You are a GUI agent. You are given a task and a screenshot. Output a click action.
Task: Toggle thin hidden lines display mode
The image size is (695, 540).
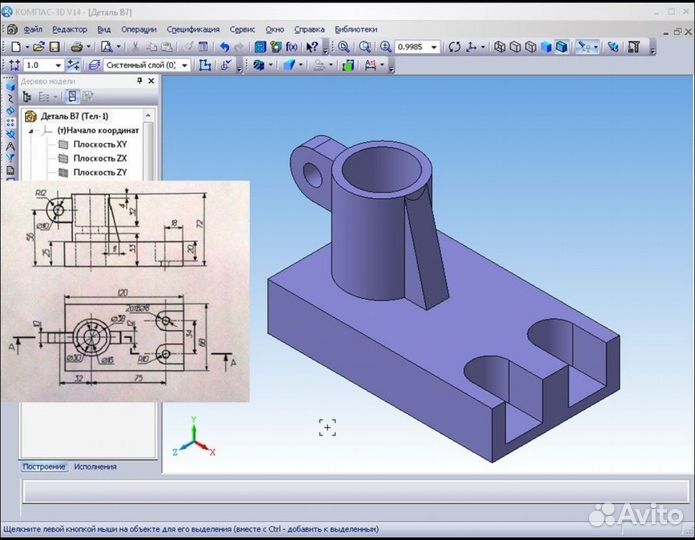click(x=531, y=47)
